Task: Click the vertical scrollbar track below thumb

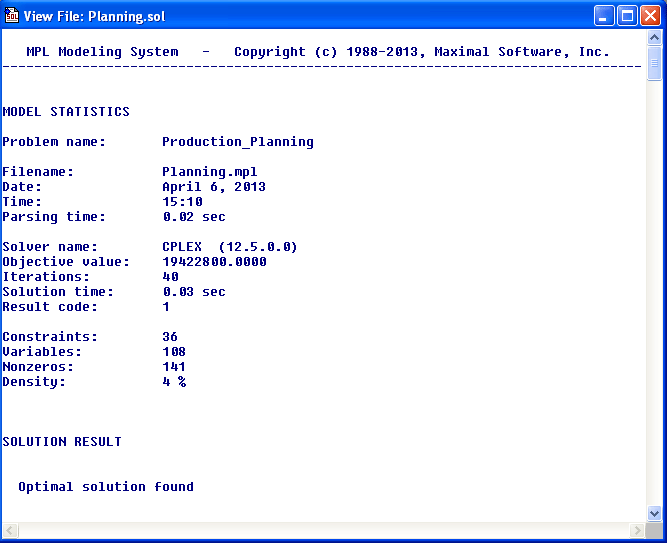Action: (x=654, y=300)
